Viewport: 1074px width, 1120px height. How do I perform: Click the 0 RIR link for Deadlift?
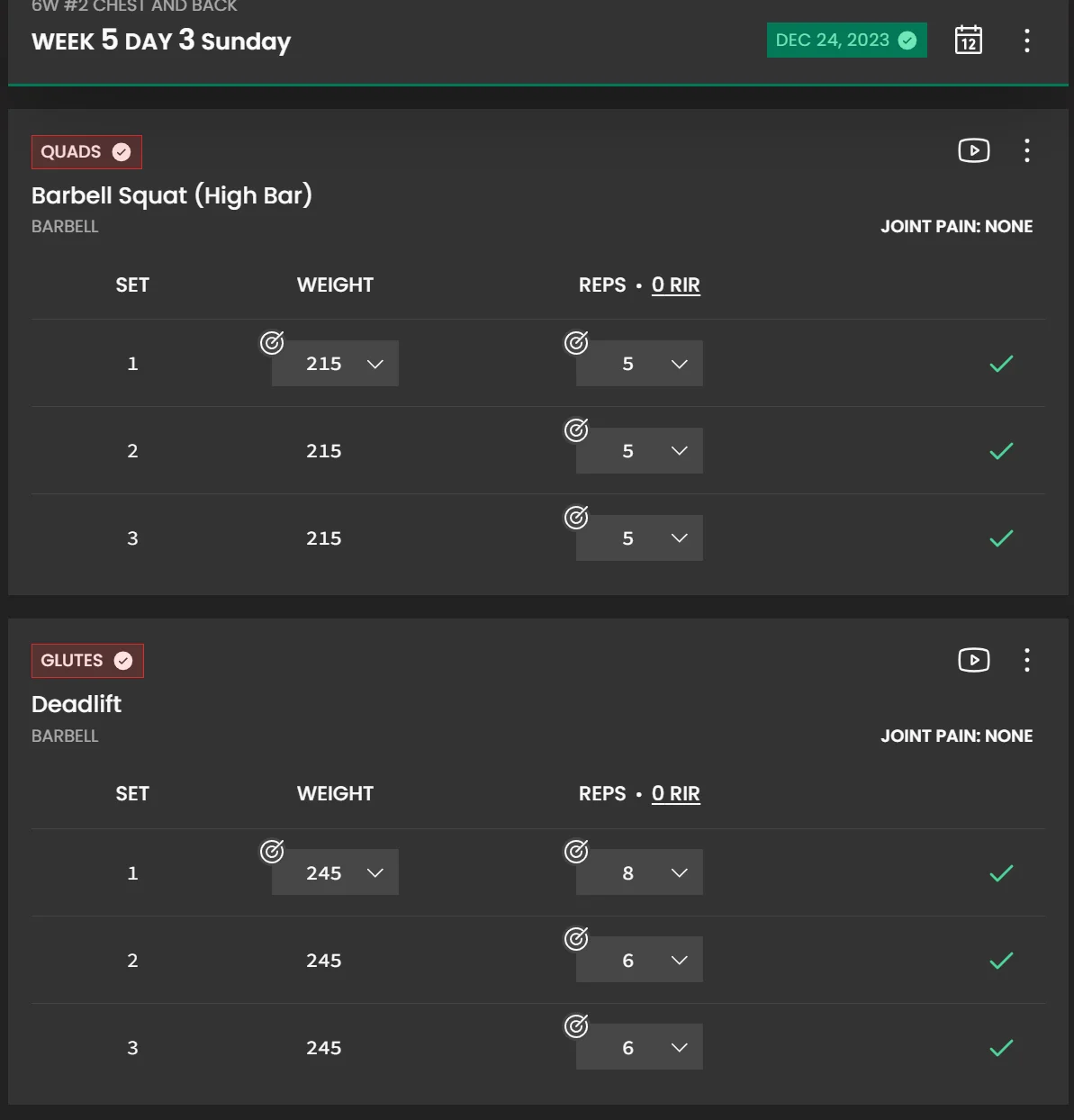[675, 794]
